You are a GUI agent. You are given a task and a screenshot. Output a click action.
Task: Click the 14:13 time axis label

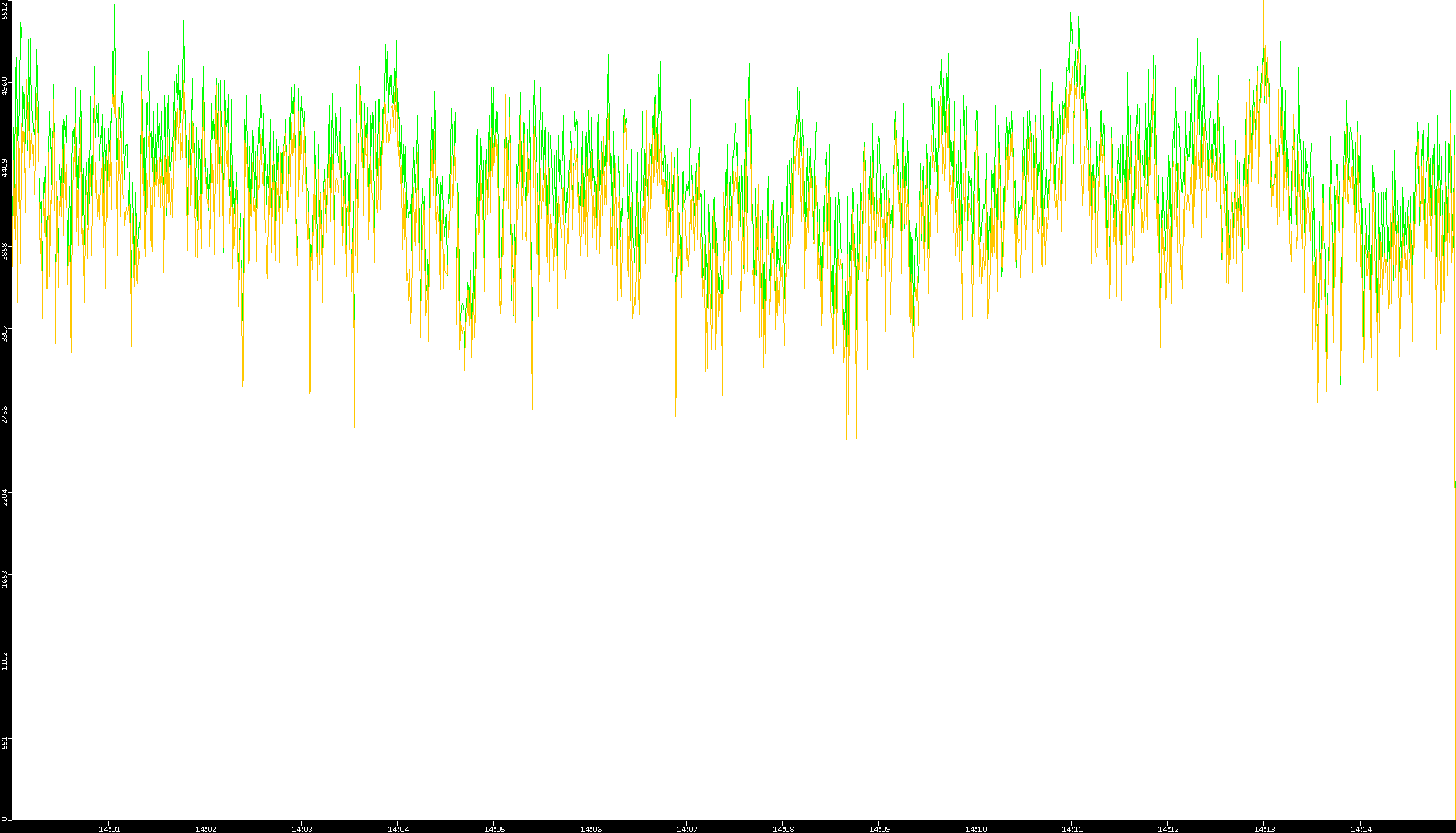[1264, 829]
